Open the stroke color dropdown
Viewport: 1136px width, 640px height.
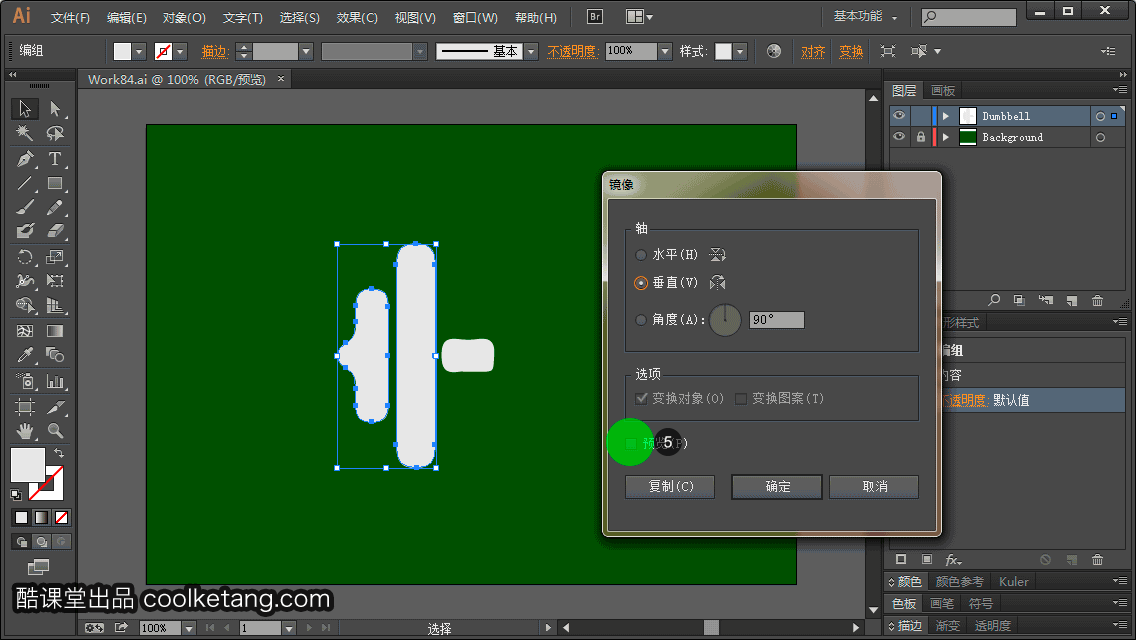point(180,51)
